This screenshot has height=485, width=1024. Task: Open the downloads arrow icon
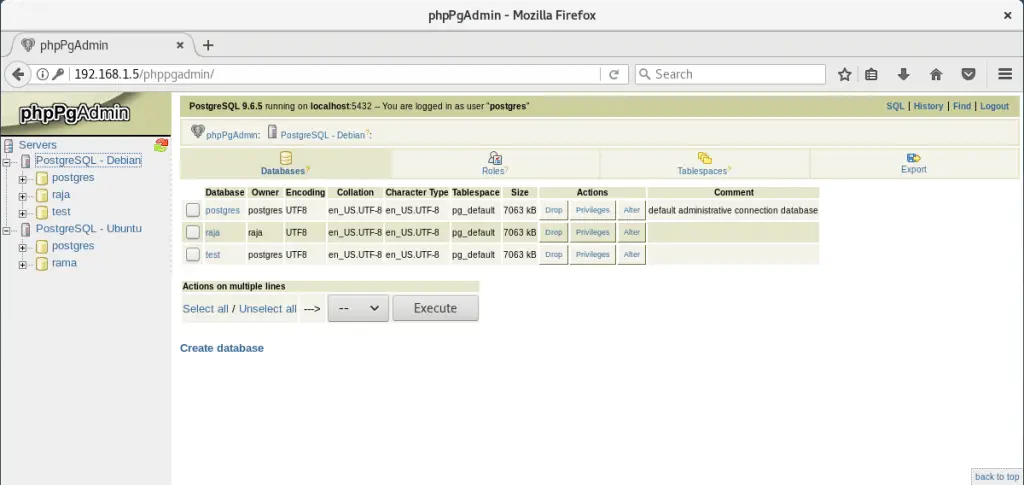tap(904, 74)
